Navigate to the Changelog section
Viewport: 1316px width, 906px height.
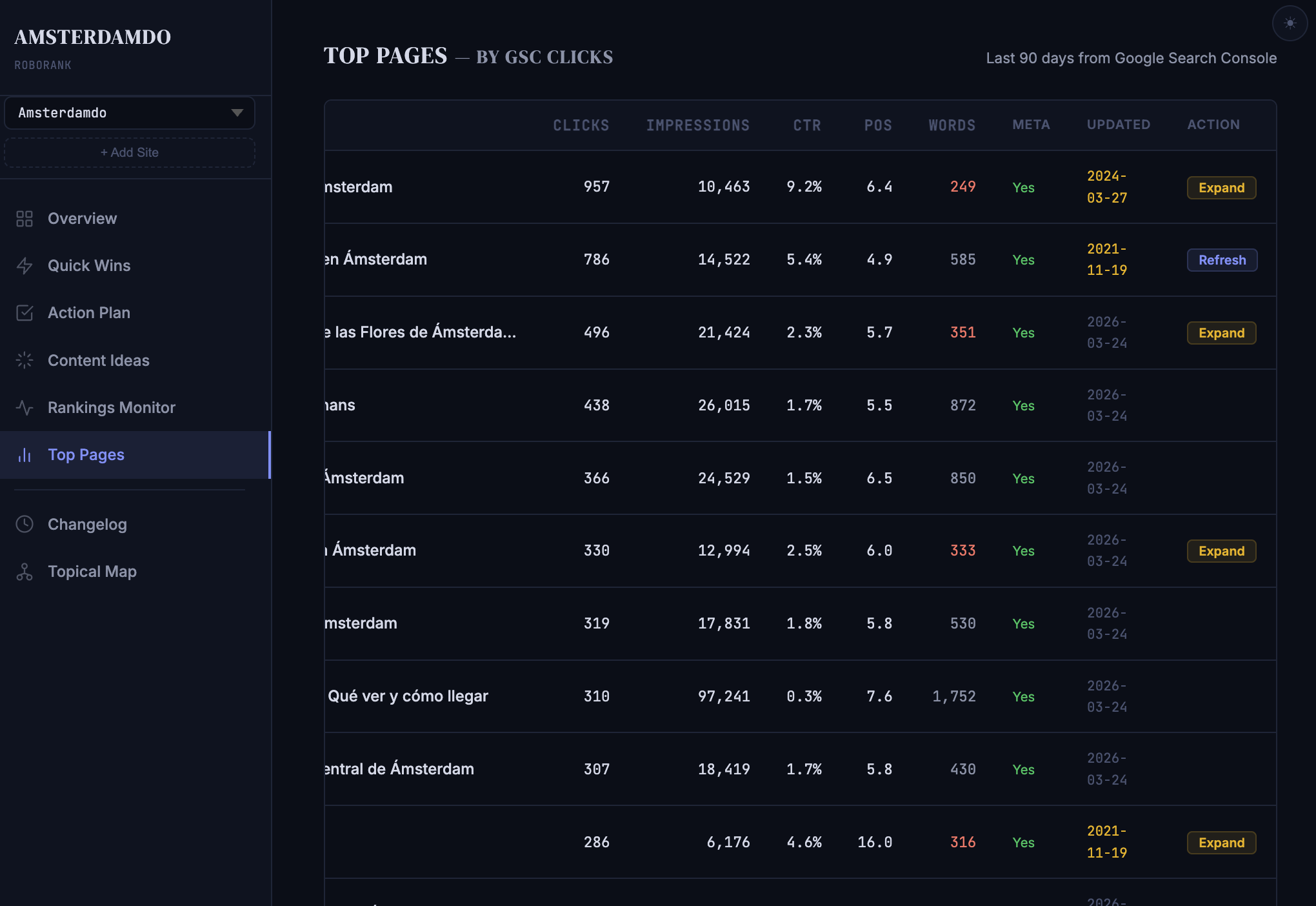tap(87, 524)
